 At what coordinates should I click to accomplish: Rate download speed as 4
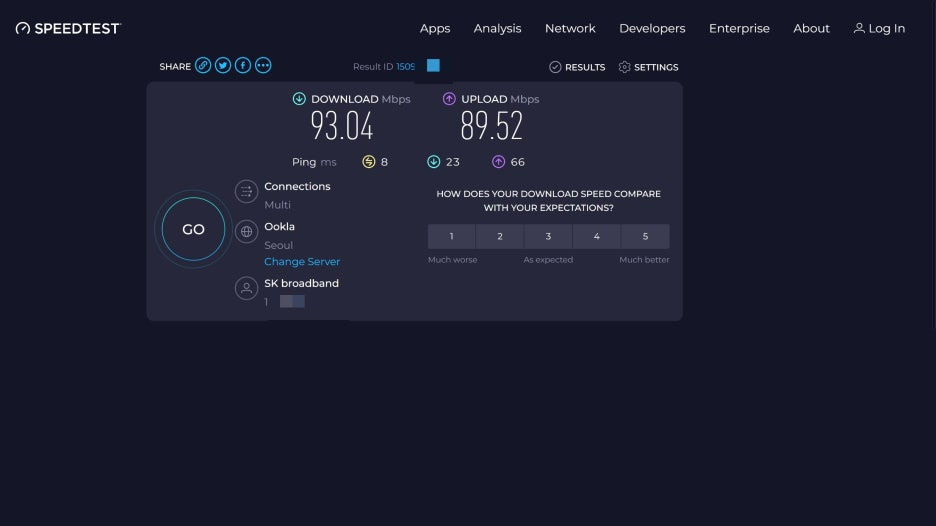(x=596, y=236)
